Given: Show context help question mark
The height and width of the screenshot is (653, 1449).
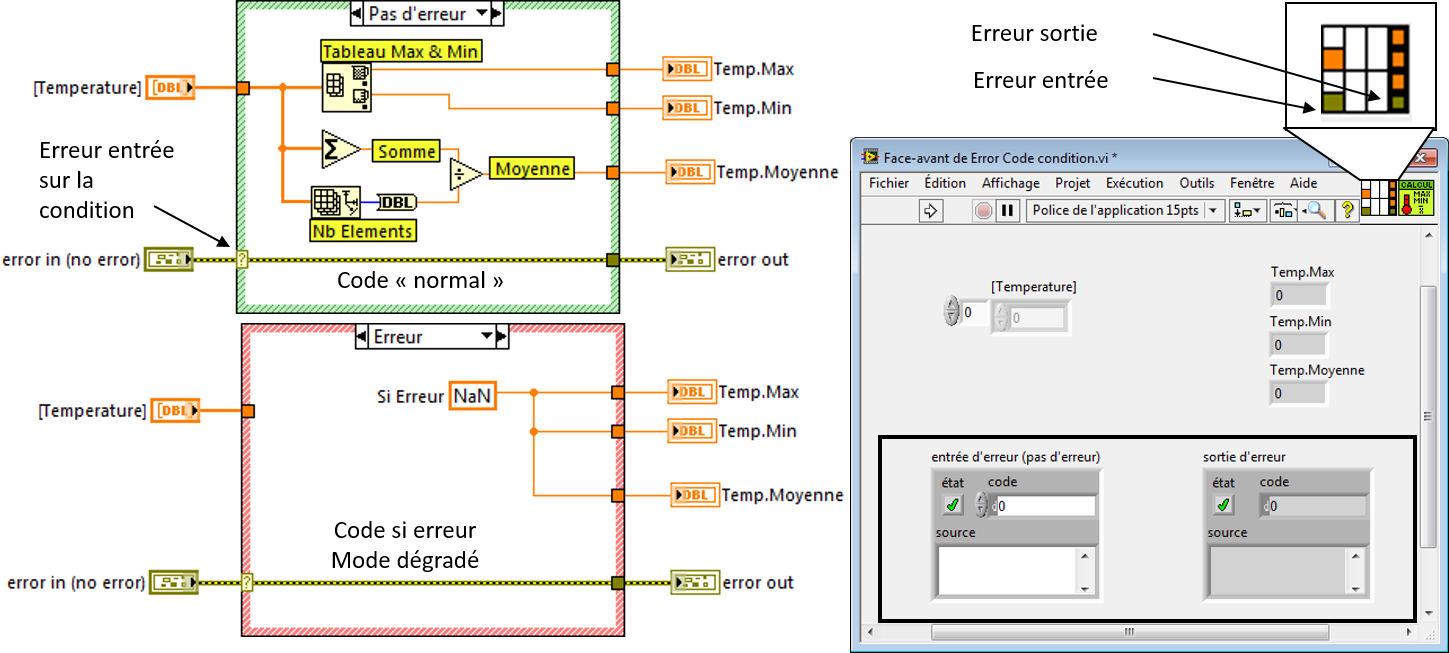Looking at the screenshot, I should 1347,210.
